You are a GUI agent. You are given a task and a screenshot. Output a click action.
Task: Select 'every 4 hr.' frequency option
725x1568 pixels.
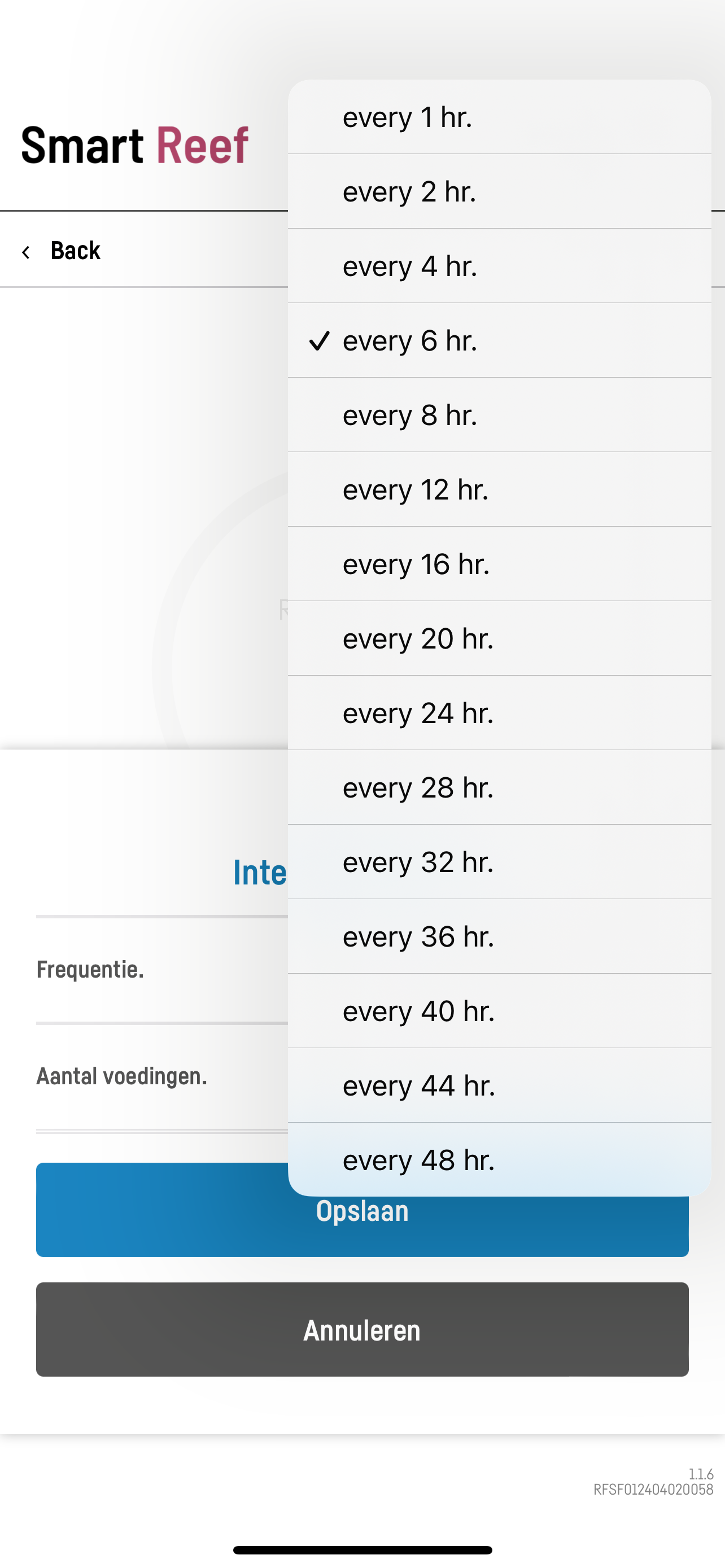499,266
